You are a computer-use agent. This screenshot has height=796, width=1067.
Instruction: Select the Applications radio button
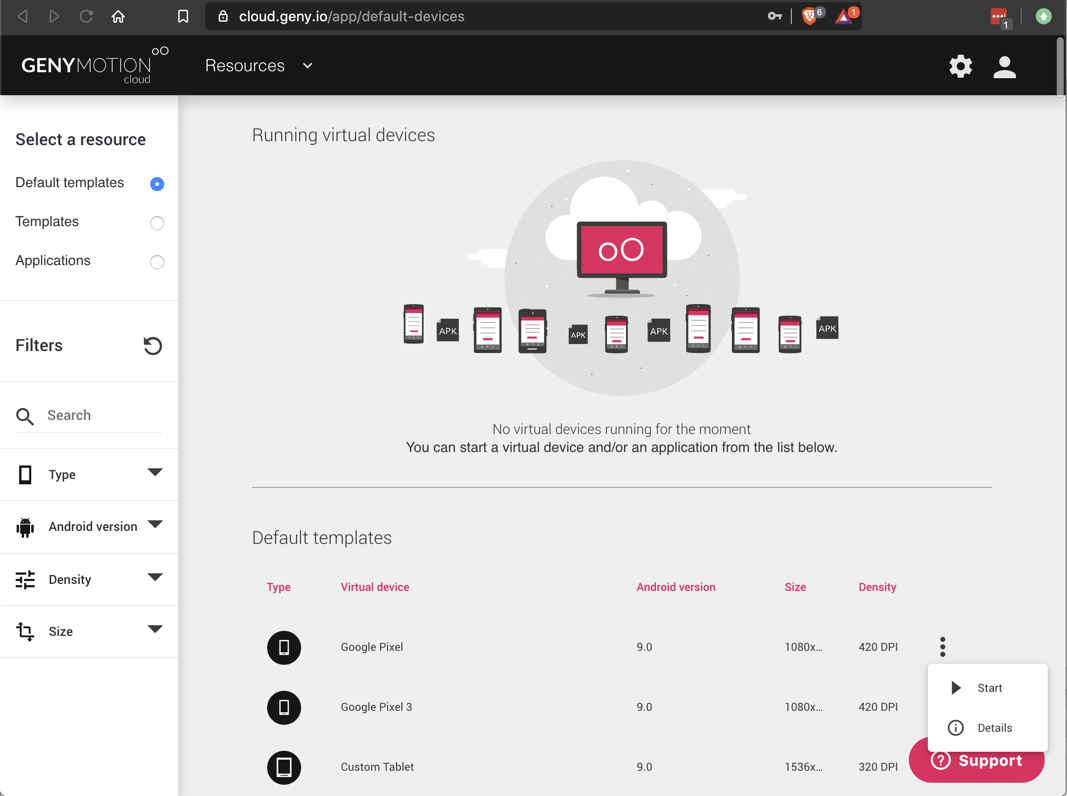pos(157,262)
